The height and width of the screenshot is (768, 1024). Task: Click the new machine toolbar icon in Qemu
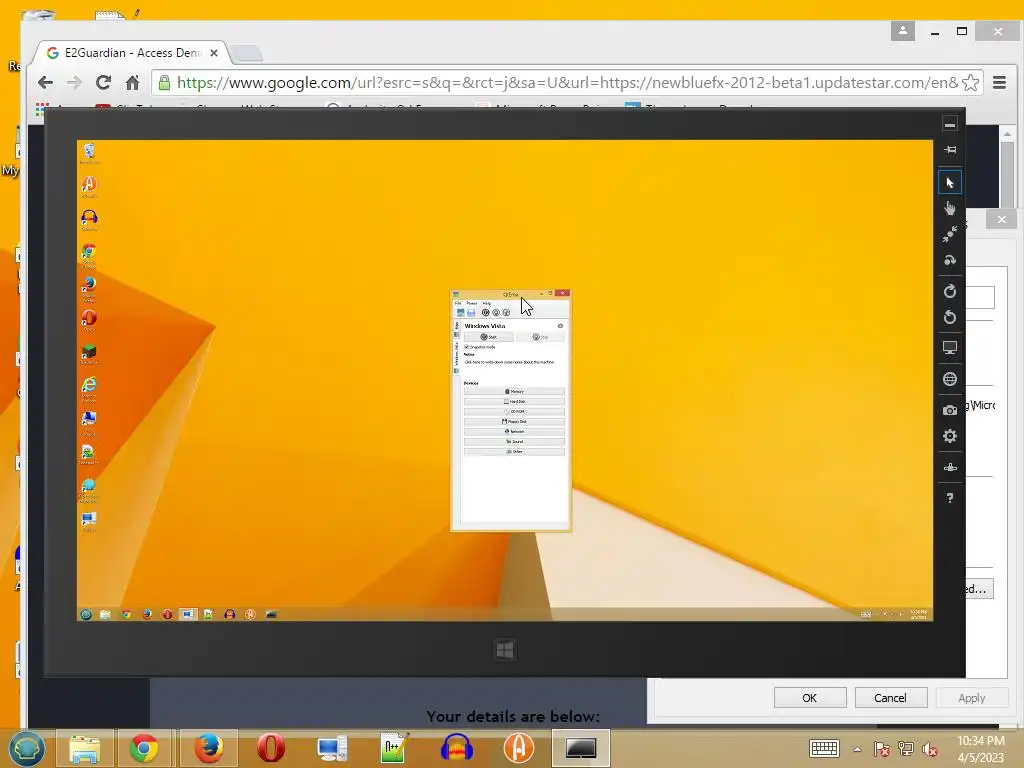[460, 313]
